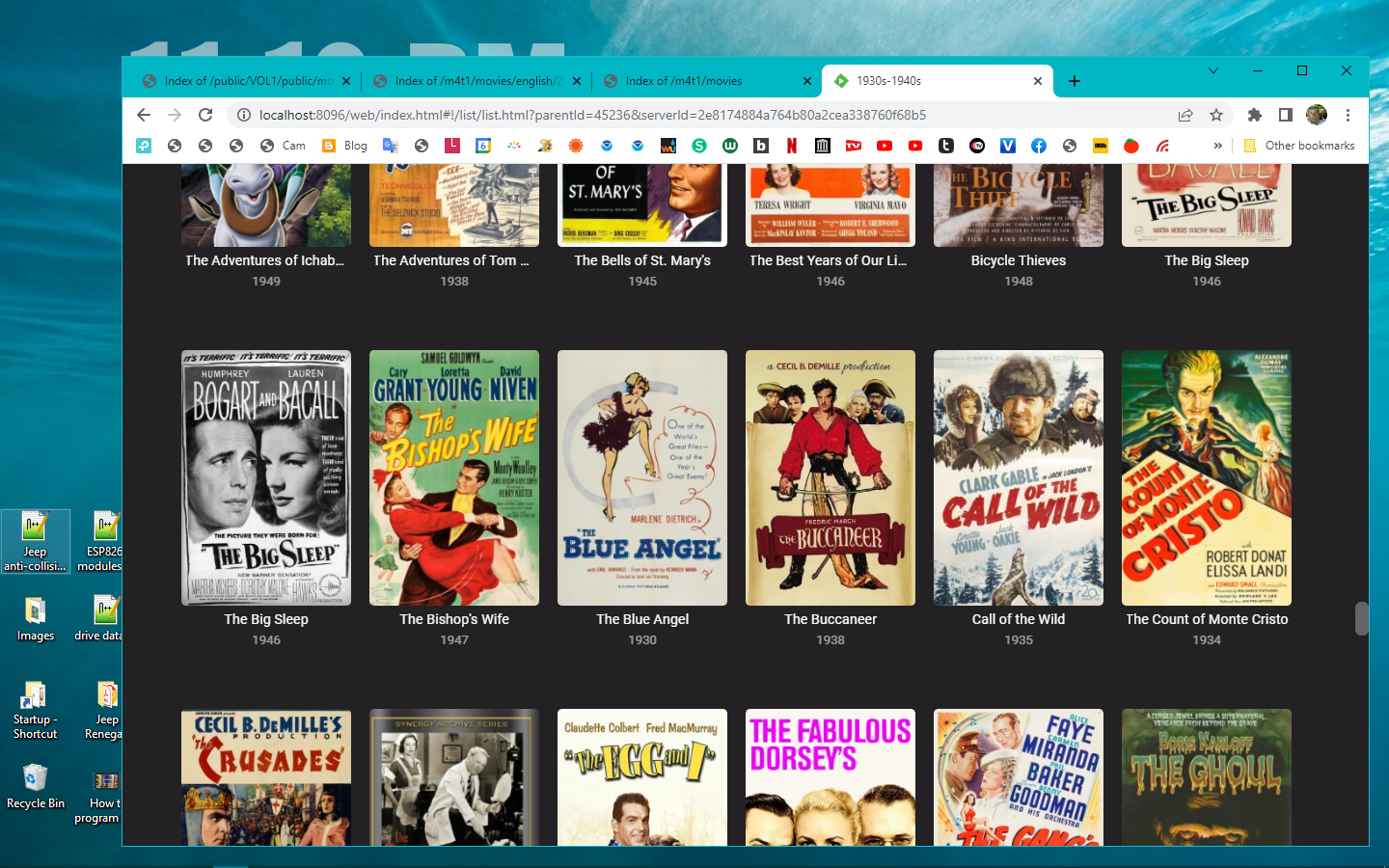Open The Best Years of Our Lives title

(x=831, y=260)
